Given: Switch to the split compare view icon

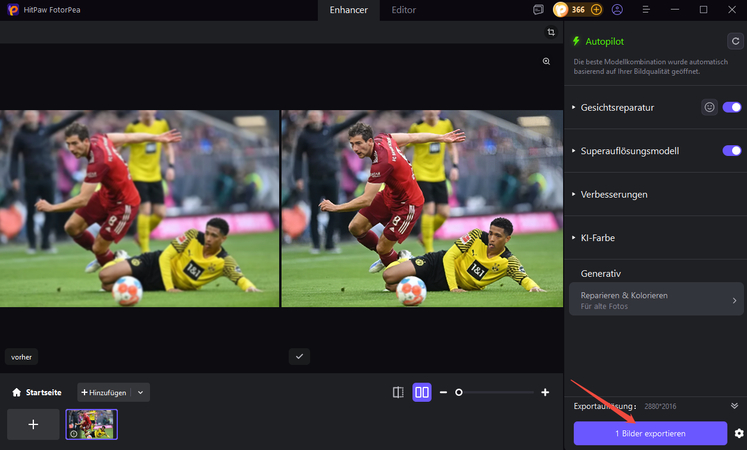Looking at the screenshot, I should coord(398,393).
